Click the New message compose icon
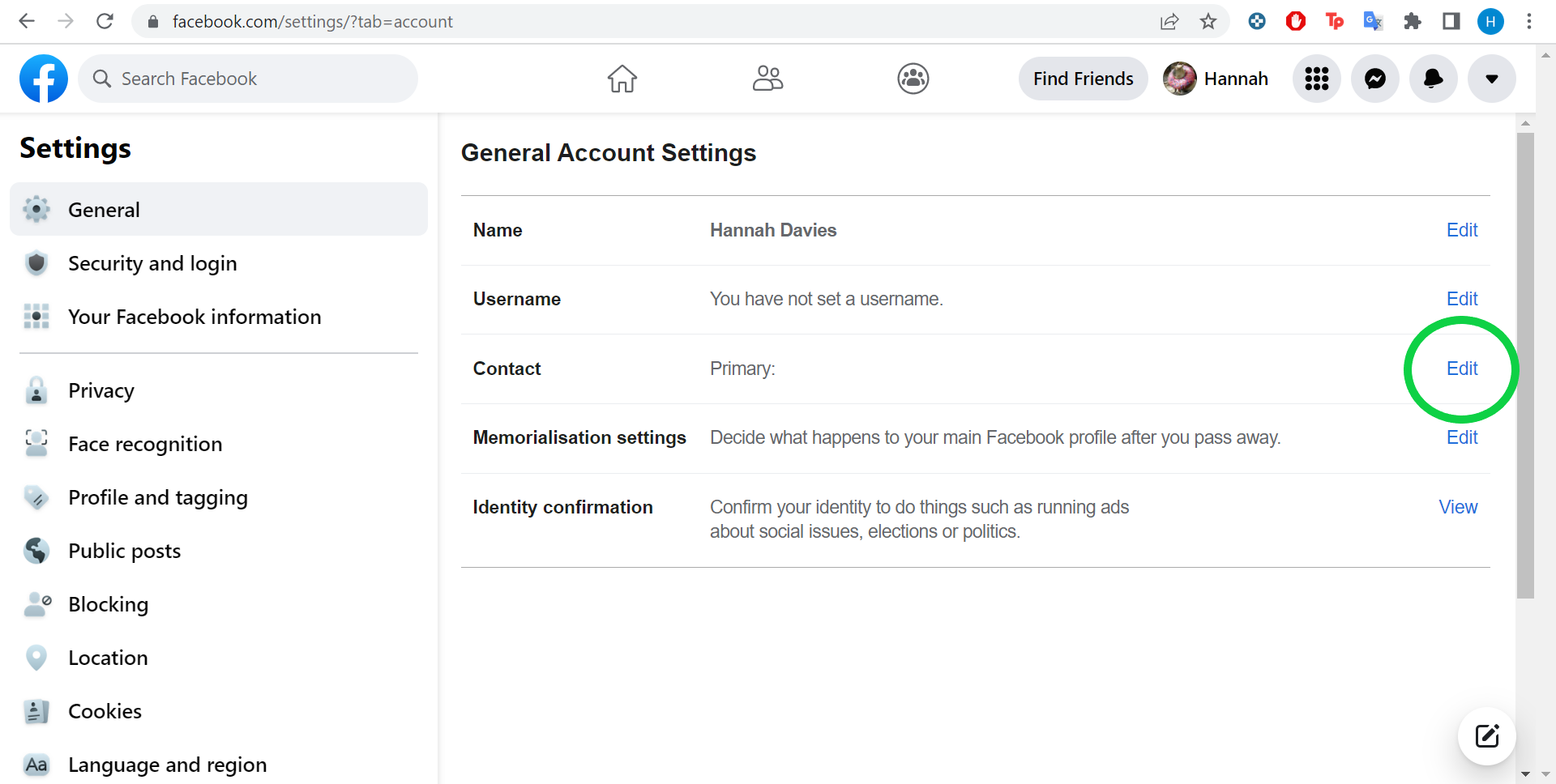The image size is (1556, 784). click(1487, 736)
